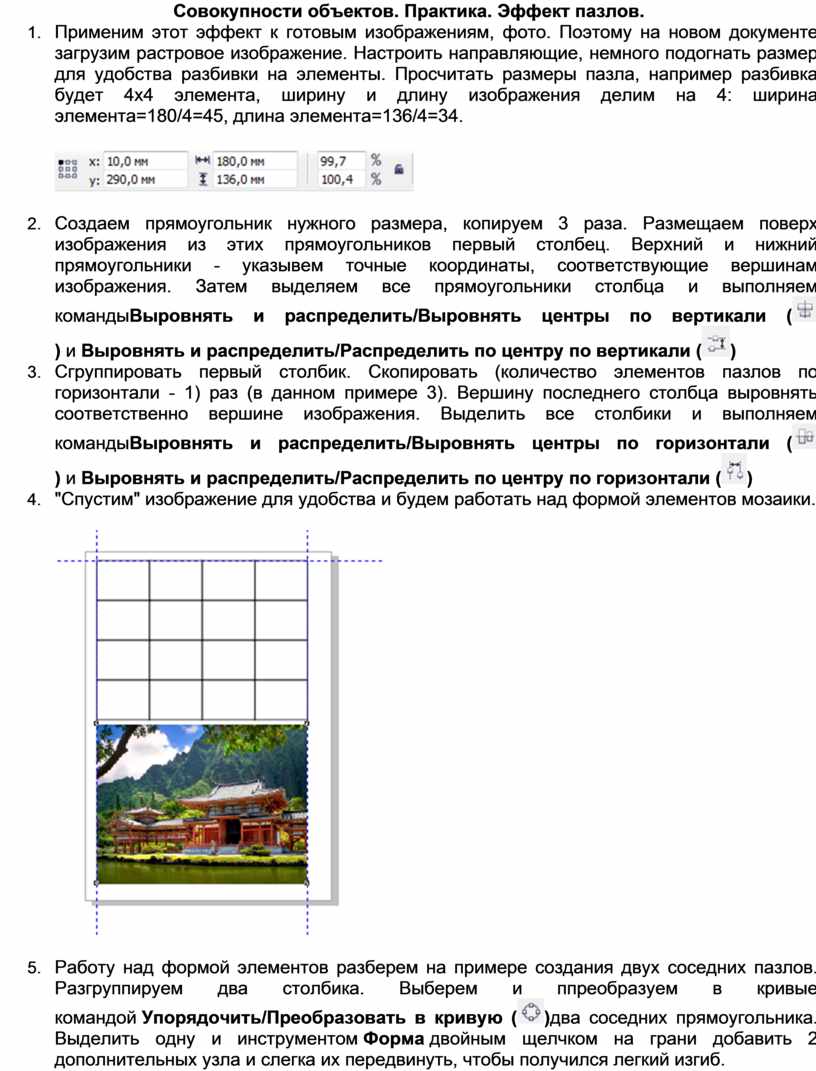
Task: Click the Distribute centers horizontally icon
Action: point(735,471)
